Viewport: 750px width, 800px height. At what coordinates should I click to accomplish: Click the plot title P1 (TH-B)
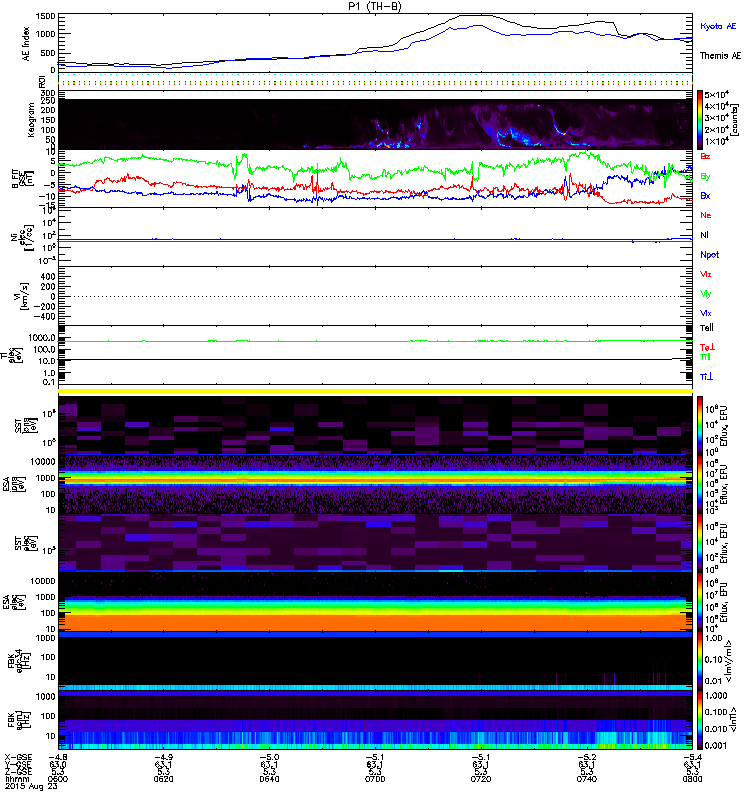click(x=375, y=6)
